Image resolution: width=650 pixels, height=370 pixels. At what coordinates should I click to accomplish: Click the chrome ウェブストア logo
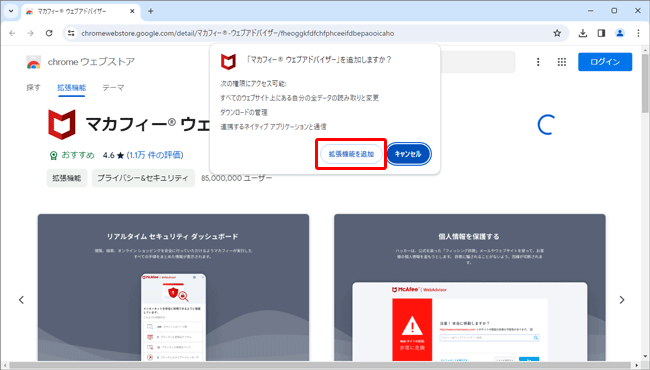80,62
